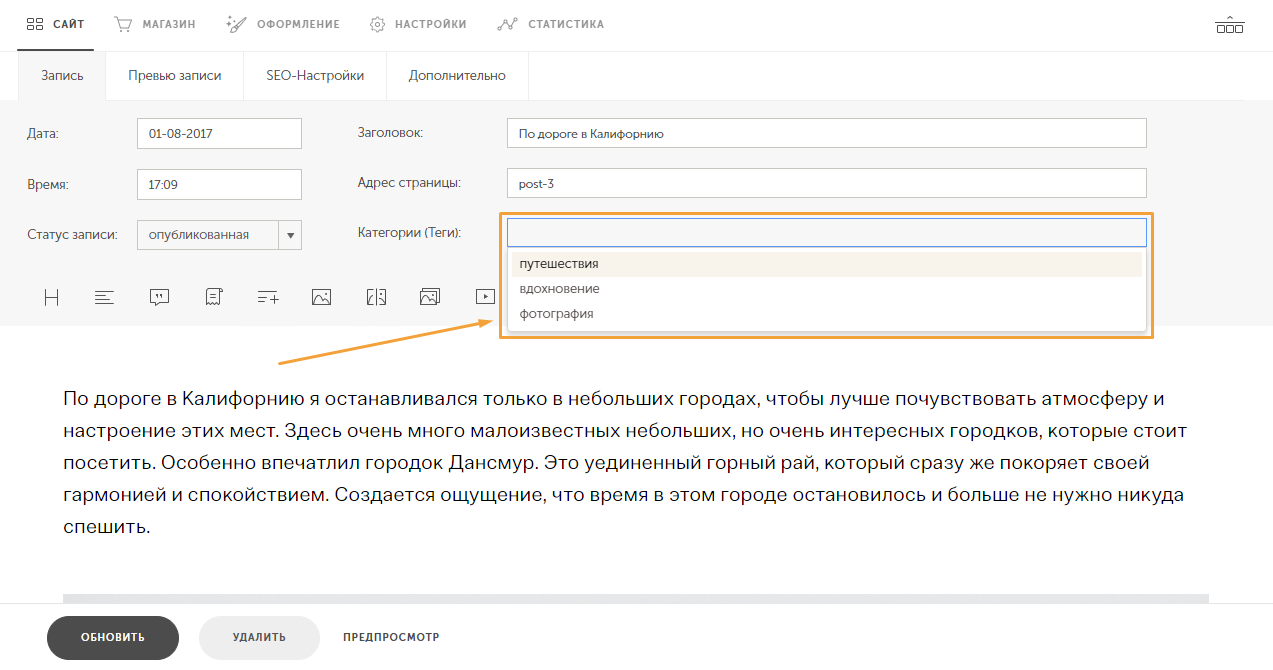The image size is (1273, 670).
Task: Open the top-right site structure icon
Action: pyautogui.click(x=1230, y=24)
